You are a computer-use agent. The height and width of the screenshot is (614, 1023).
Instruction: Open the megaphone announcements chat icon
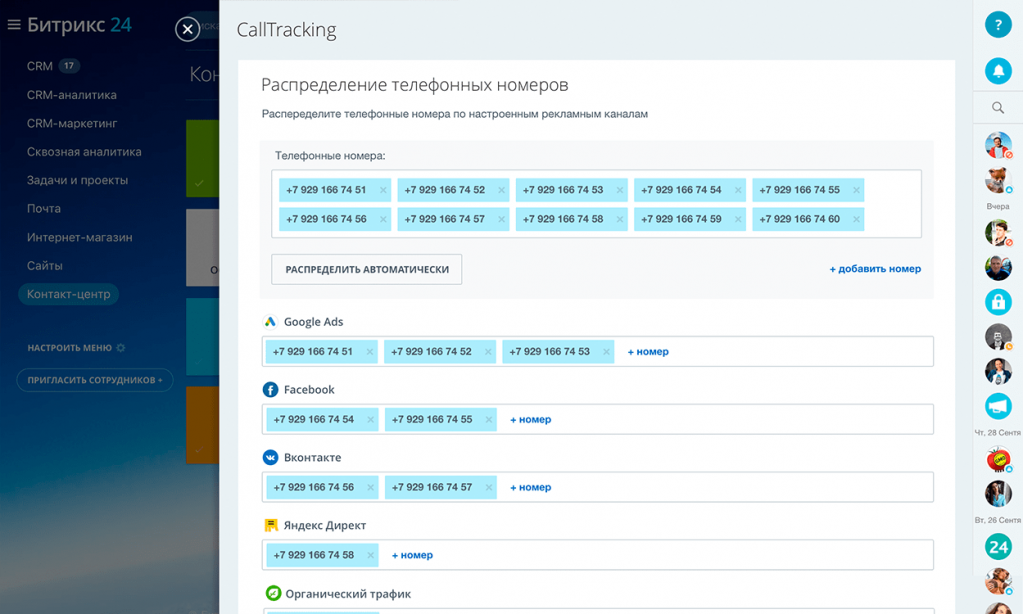click(x=998, y=407)
